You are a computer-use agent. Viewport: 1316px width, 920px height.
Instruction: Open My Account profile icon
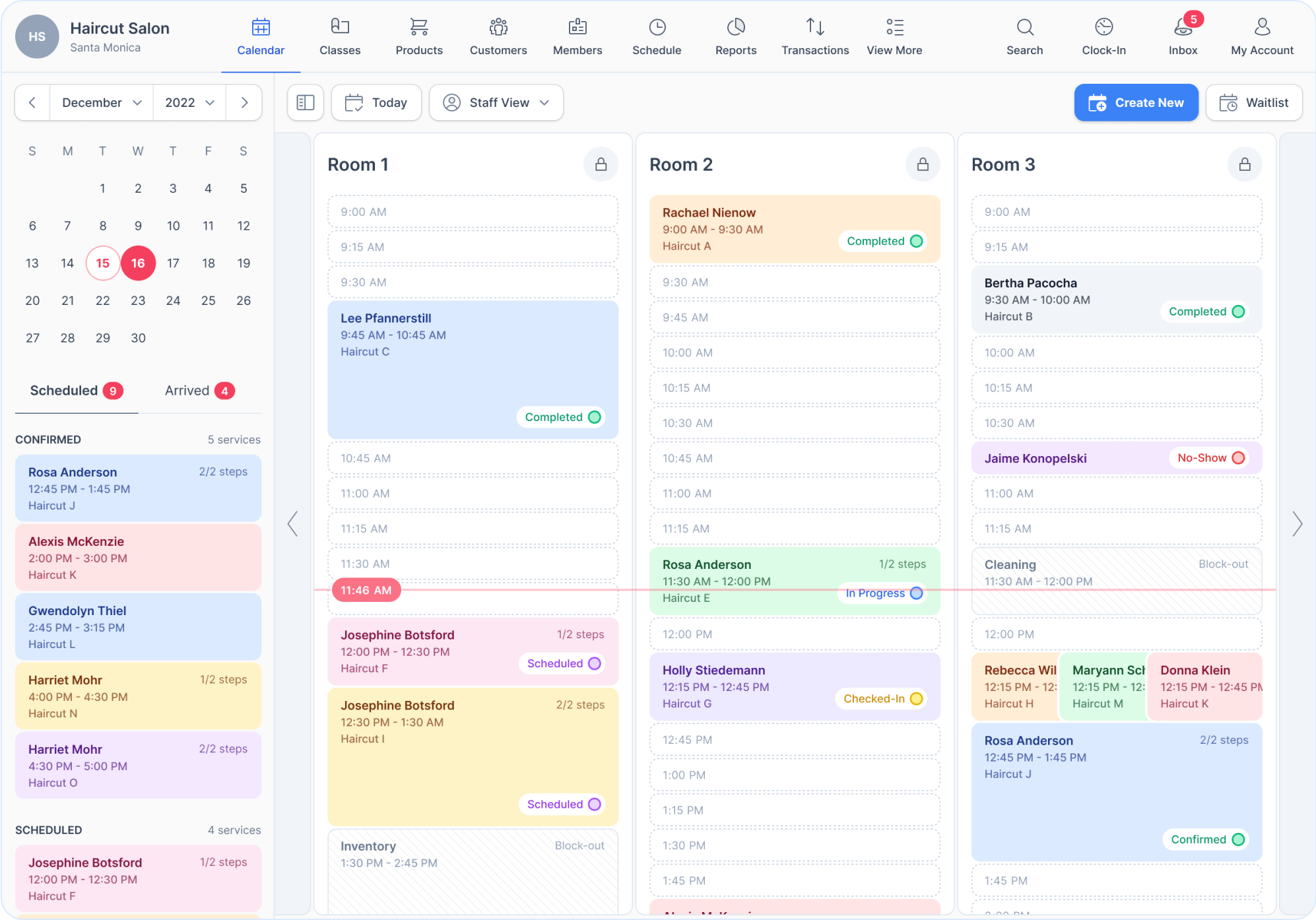pos(1262,27)
